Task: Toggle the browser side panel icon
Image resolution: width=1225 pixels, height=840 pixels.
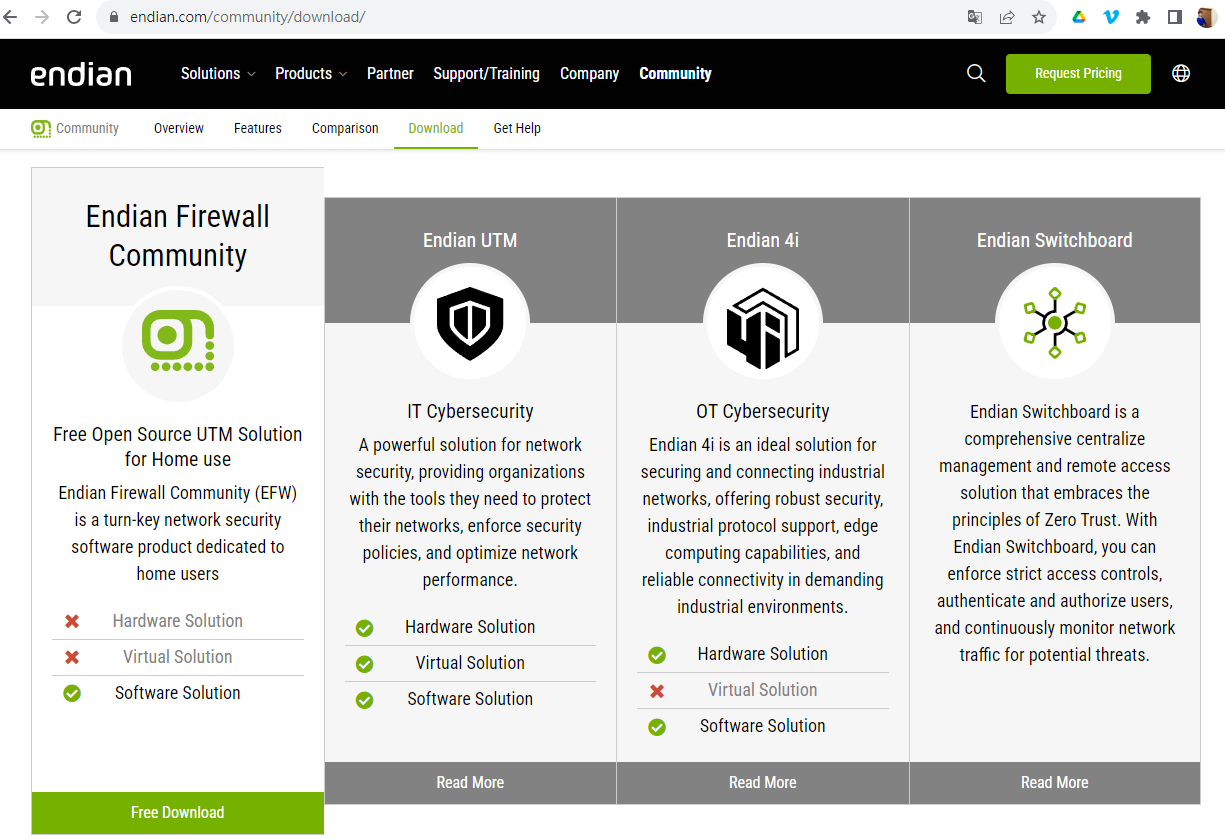Action: point(1175,17)
